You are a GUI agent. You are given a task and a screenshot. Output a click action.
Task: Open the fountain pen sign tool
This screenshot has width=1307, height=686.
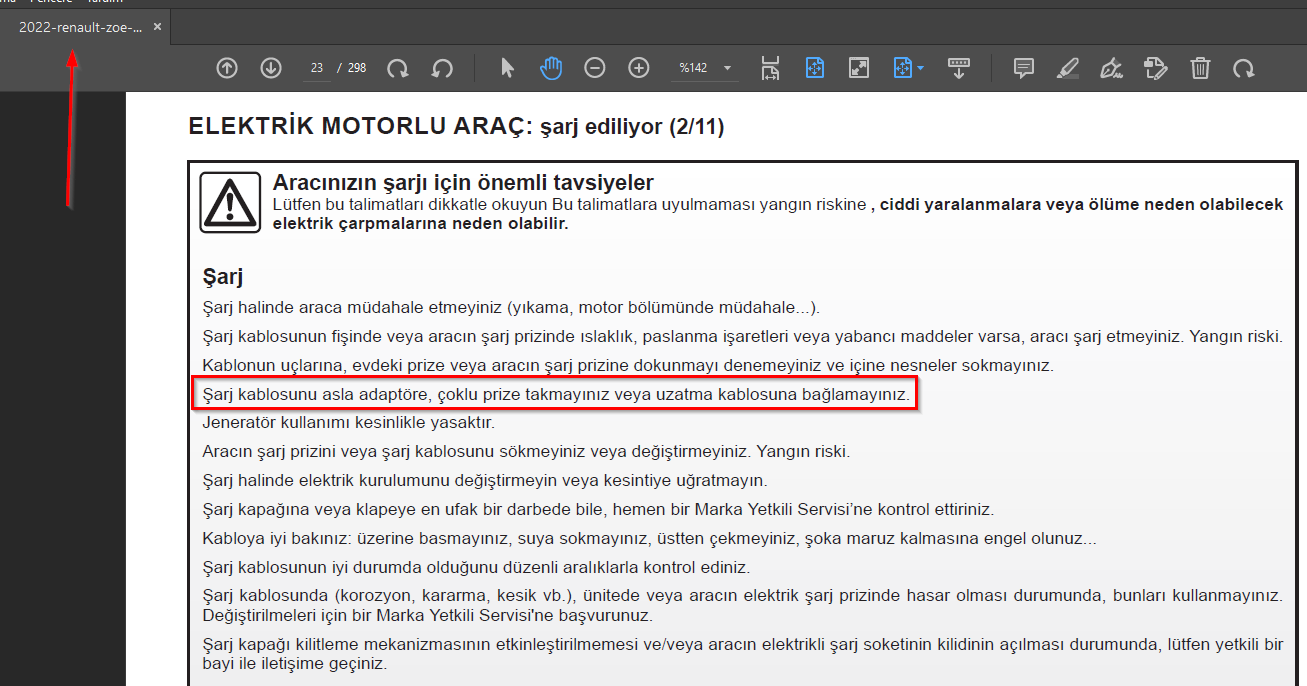[1111, 68]
